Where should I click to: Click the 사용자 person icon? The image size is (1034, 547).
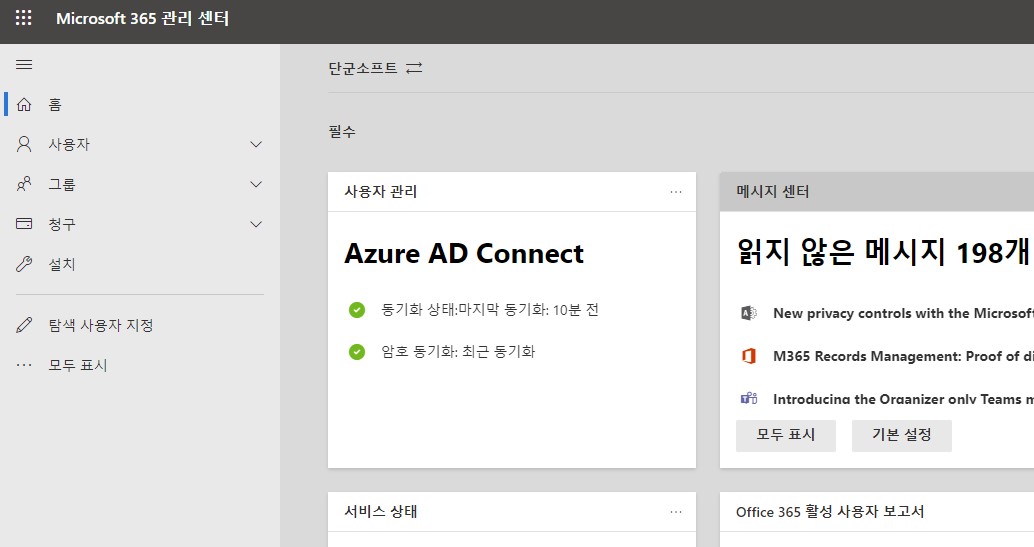point(24,145)
